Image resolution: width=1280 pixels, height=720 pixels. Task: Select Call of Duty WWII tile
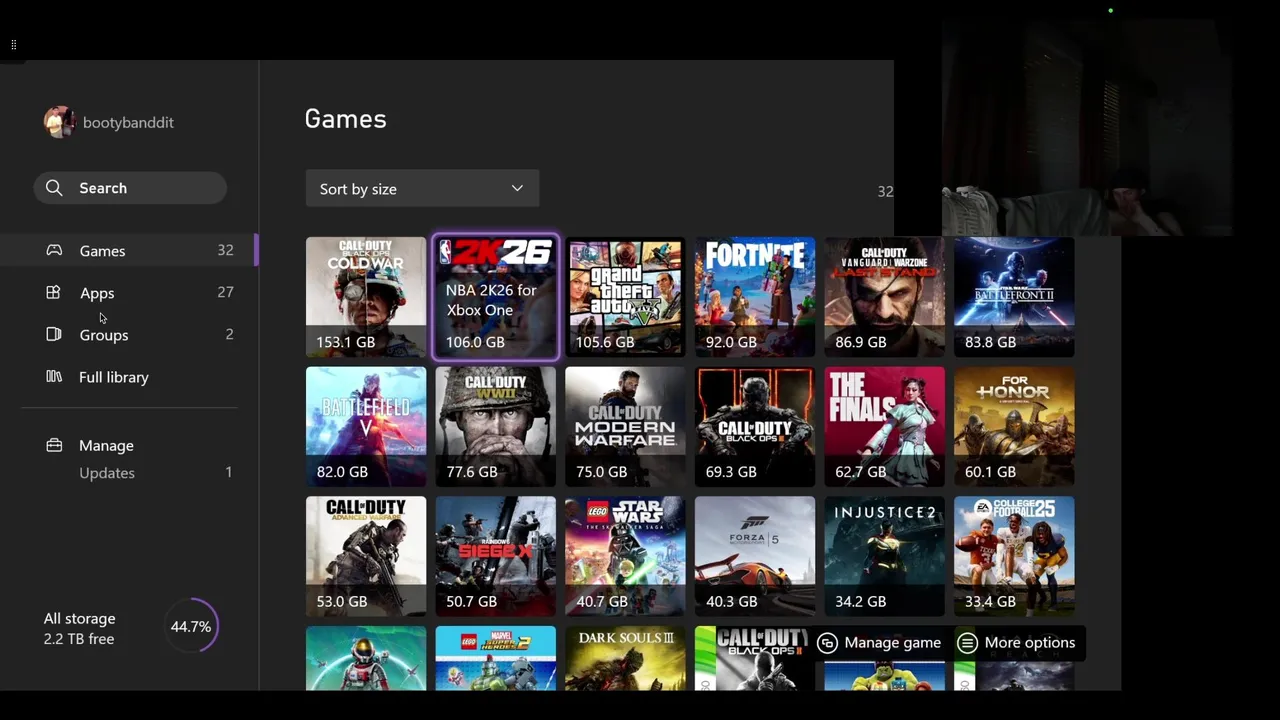(496, 427)
